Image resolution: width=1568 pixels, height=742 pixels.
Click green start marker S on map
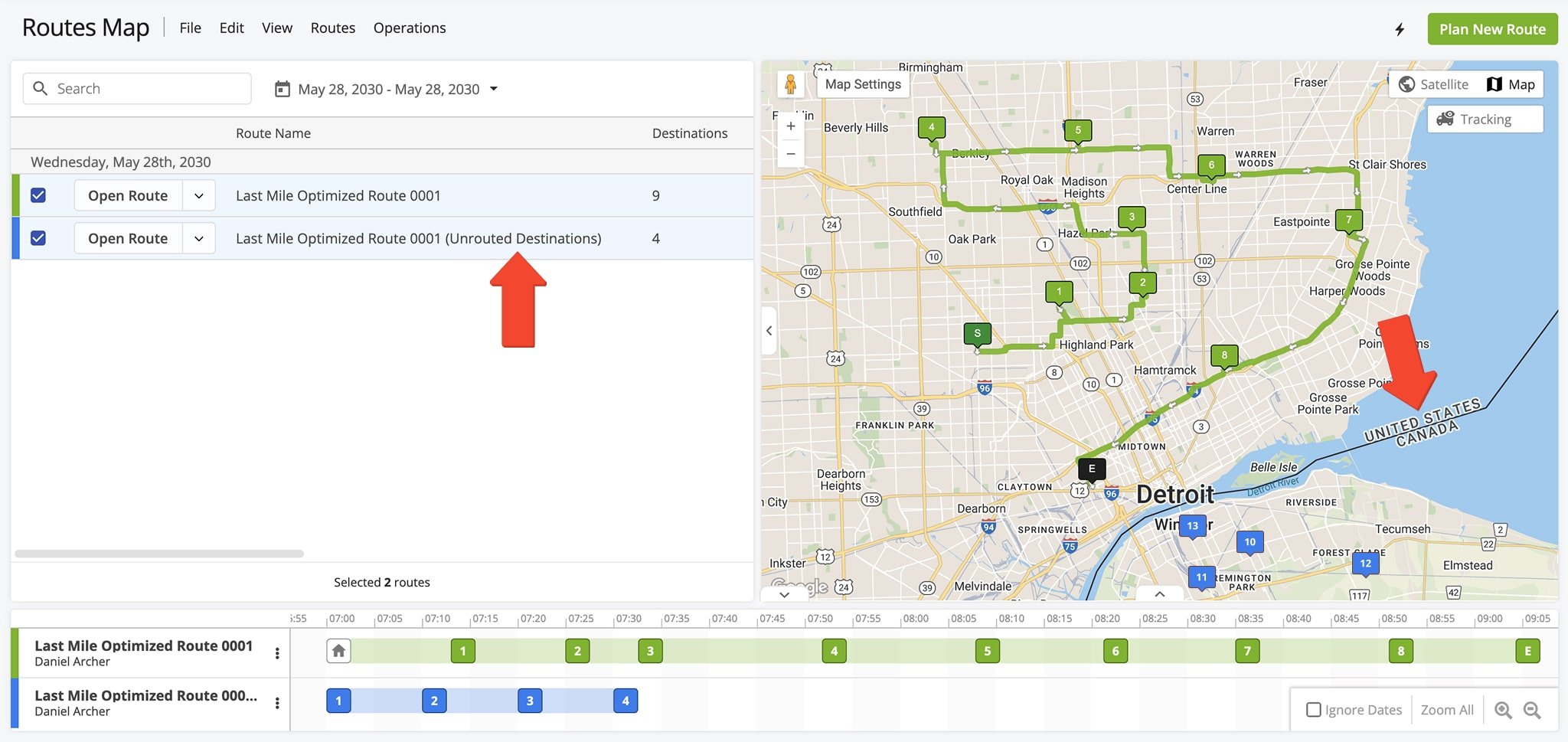click(977, 334)
